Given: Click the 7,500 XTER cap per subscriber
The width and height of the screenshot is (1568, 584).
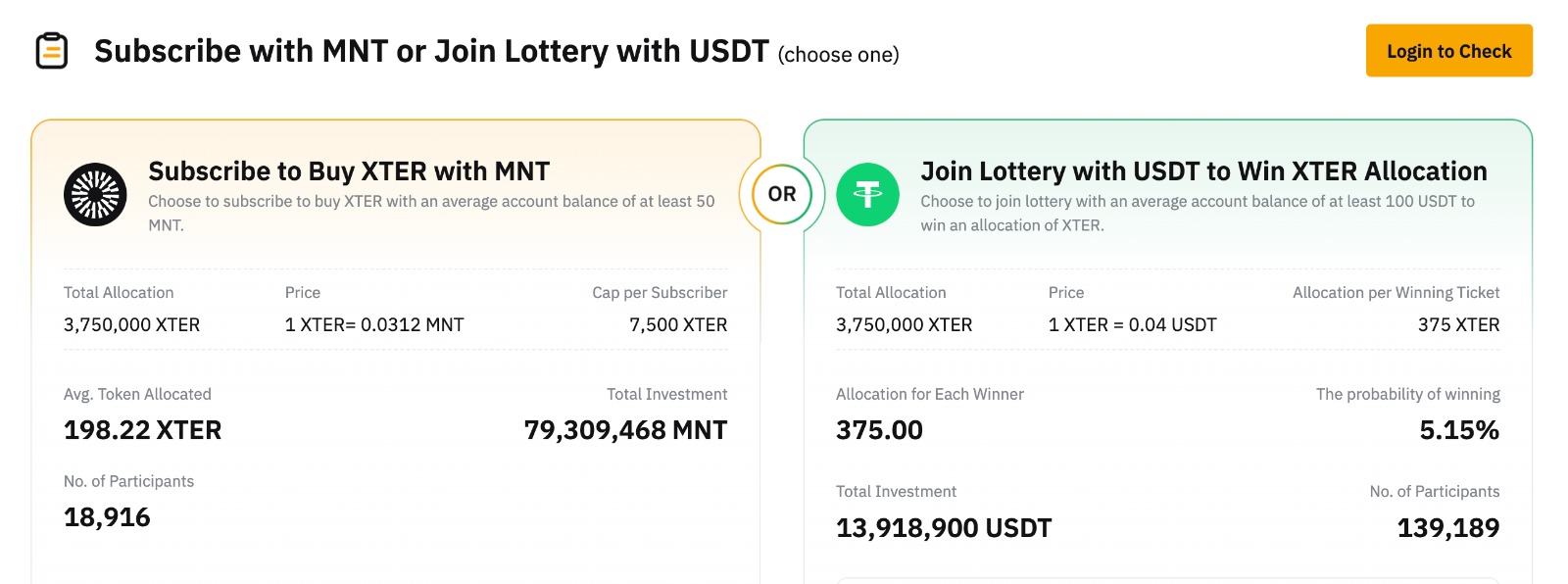Looking at the screenshot, I should tap(678, 324).
